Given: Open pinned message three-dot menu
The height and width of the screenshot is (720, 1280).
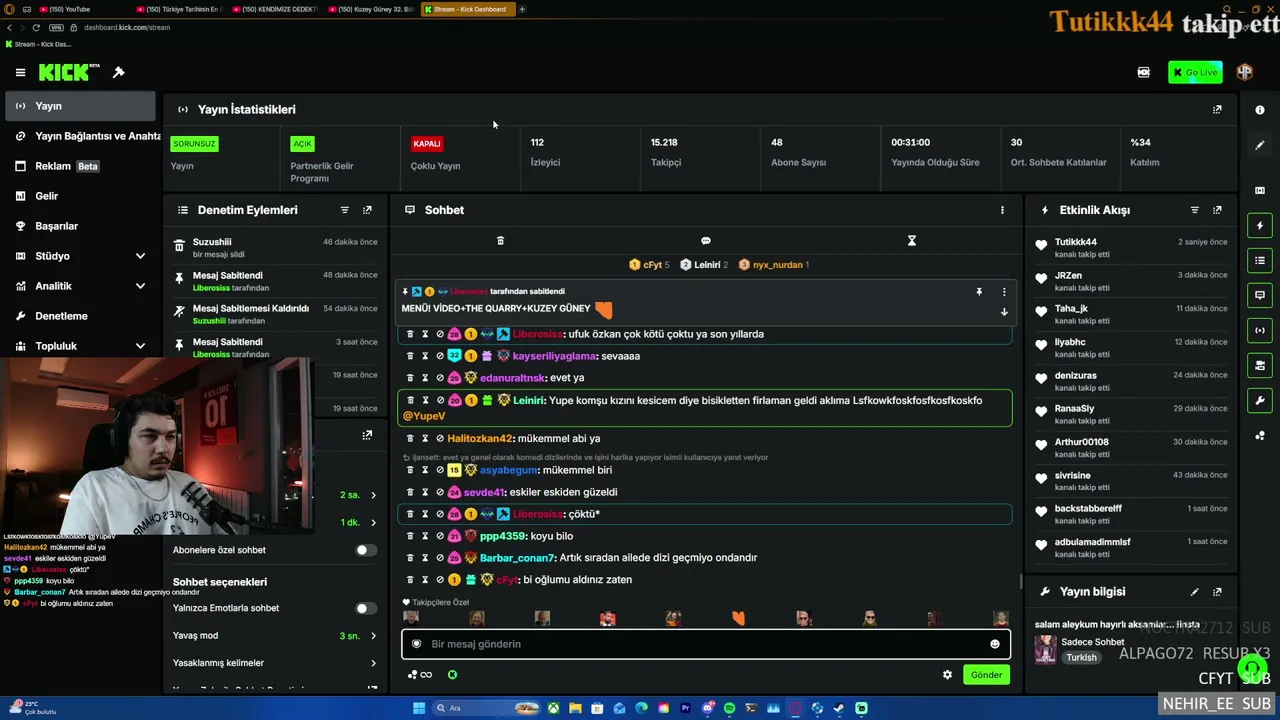Looking at the screenshot, I should pyautogui.click(x=1004, y=292).
